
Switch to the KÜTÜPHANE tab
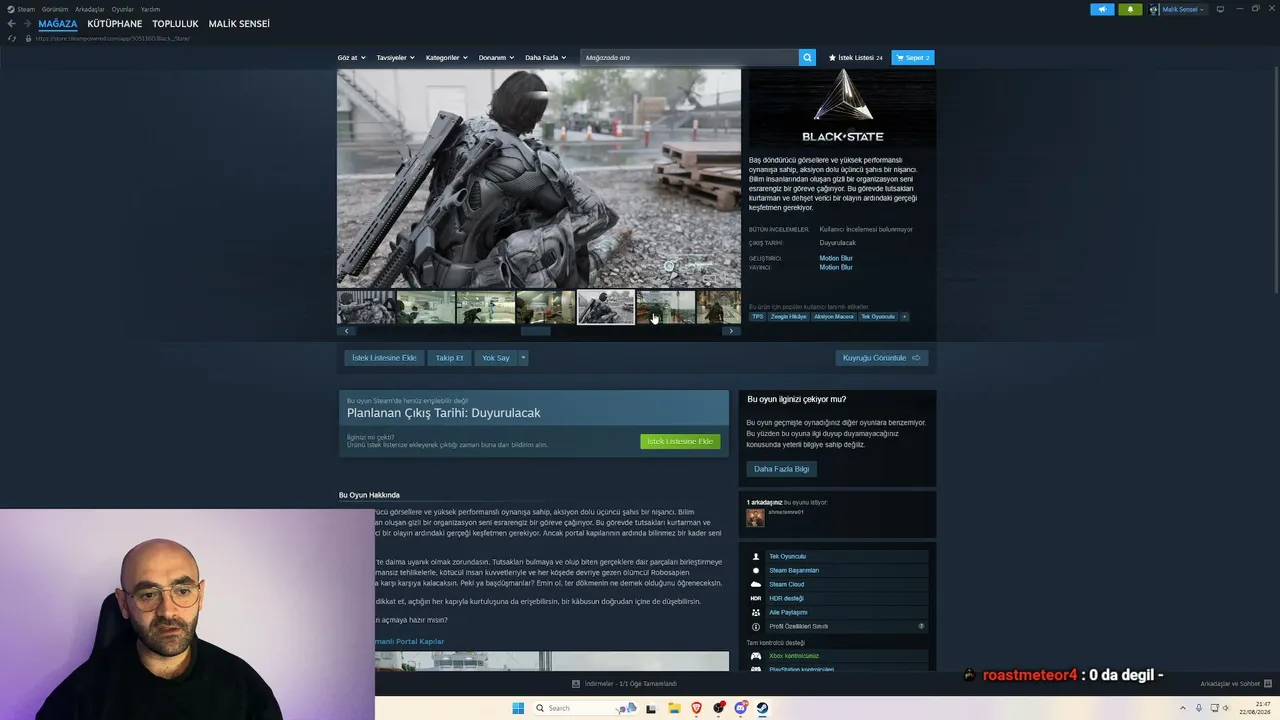115,24
